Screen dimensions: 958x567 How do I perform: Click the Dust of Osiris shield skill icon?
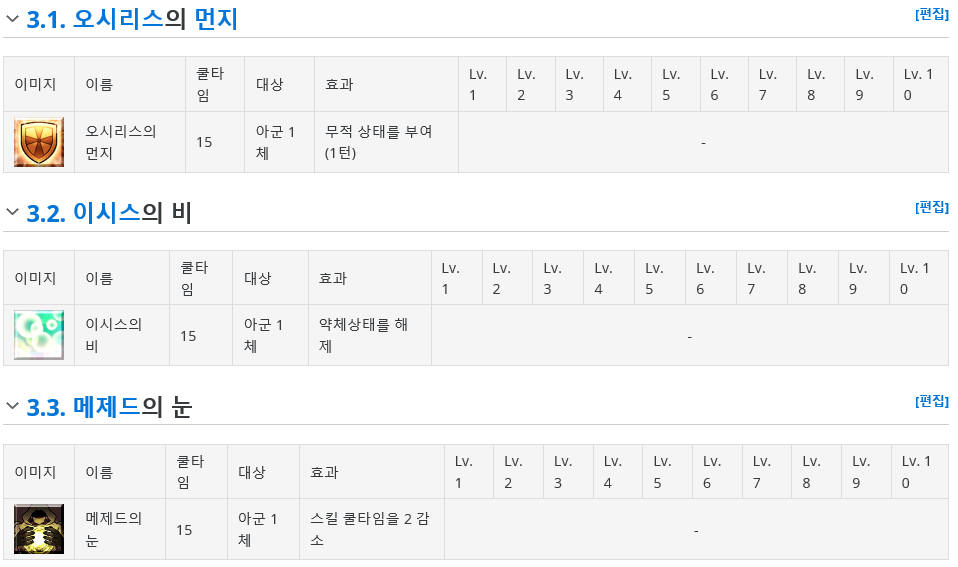pyautogui.click(x=39, y=142)
